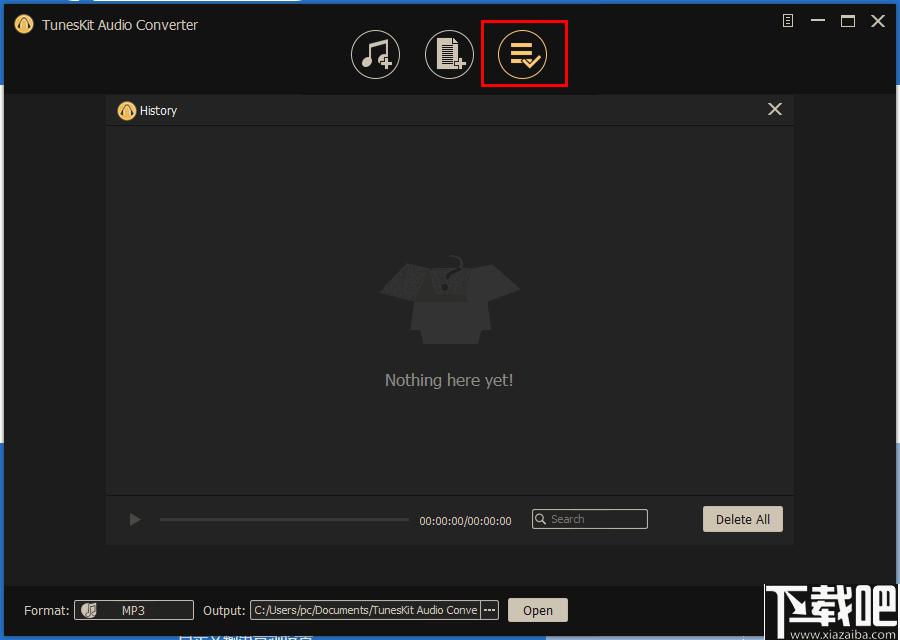The image size is (900, 640).
Task: Click the magnifier search icon
Action: point(540,519)
